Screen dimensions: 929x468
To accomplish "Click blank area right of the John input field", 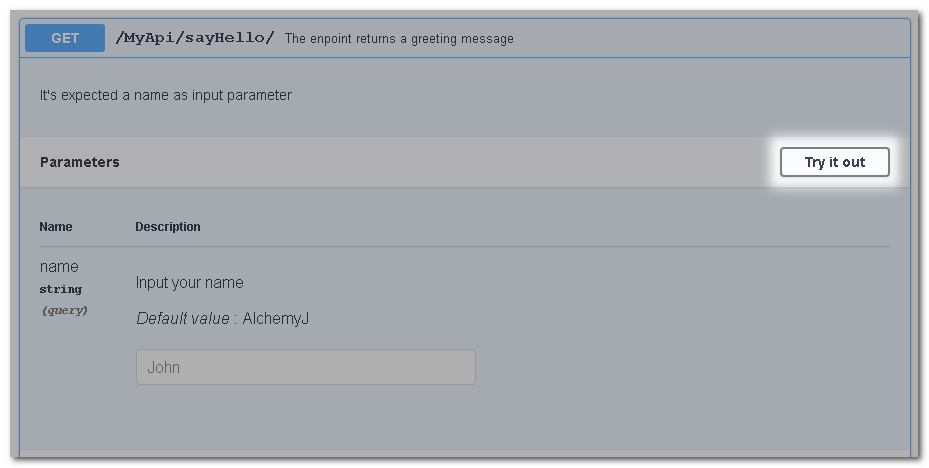I will coord(680,367).
